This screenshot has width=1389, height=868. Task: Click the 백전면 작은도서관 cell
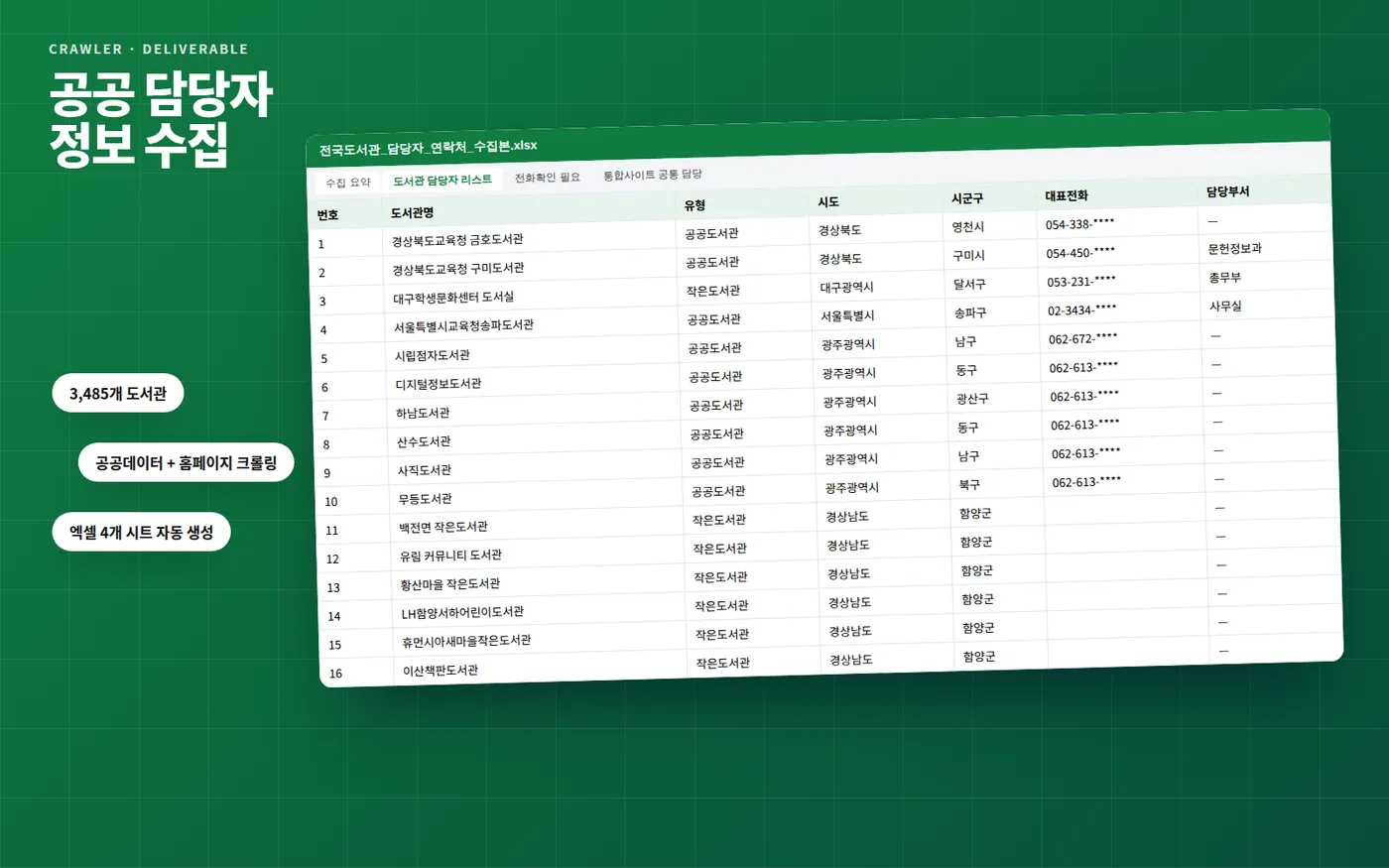(x=443, y=528)
